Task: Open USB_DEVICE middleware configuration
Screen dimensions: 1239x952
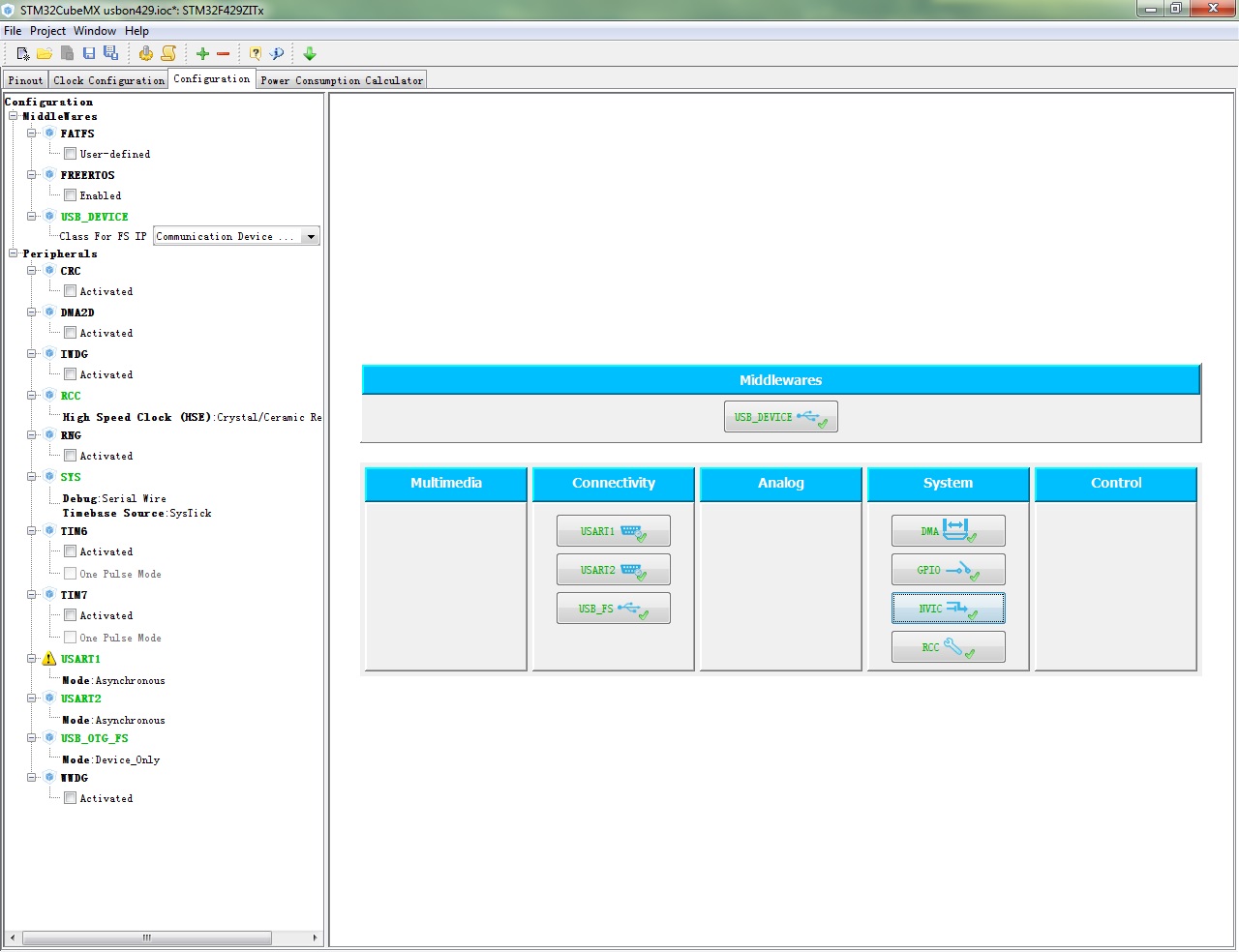Action: (780, 417)
